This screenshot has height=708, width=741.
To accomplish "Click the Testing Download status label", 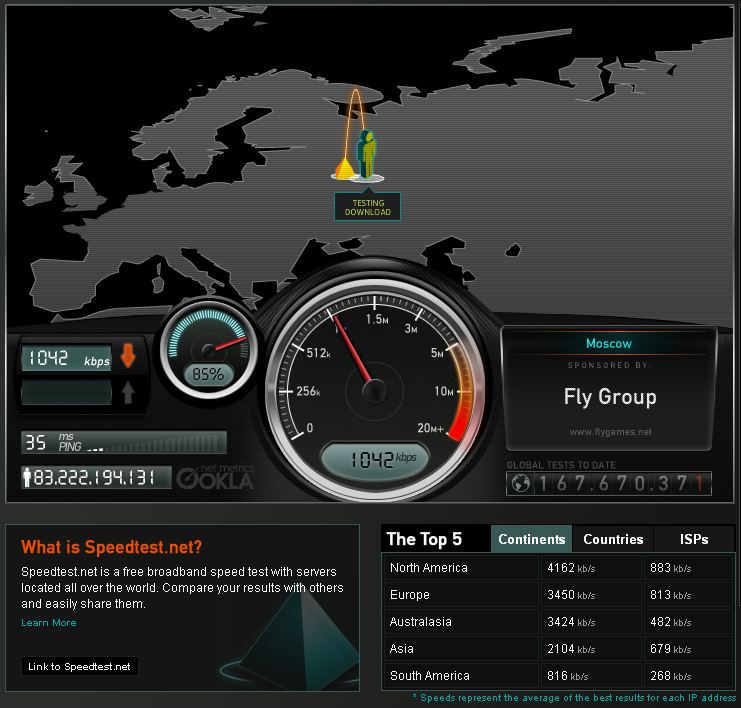I will click(x=367, y=207).
